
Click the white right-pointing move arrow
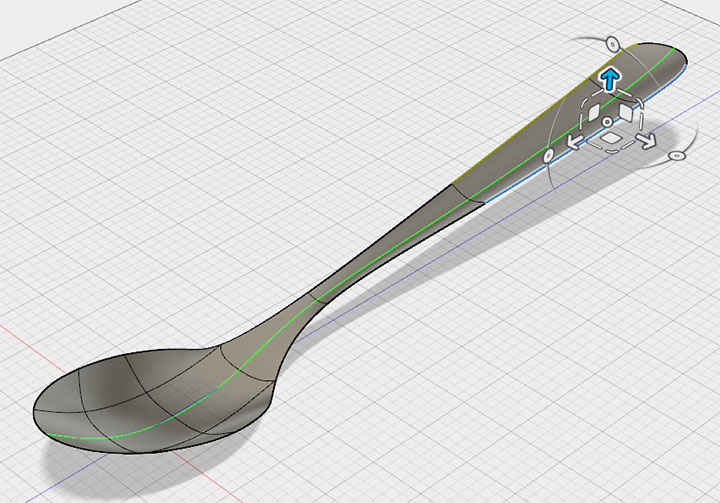click(x=647, y=141)
